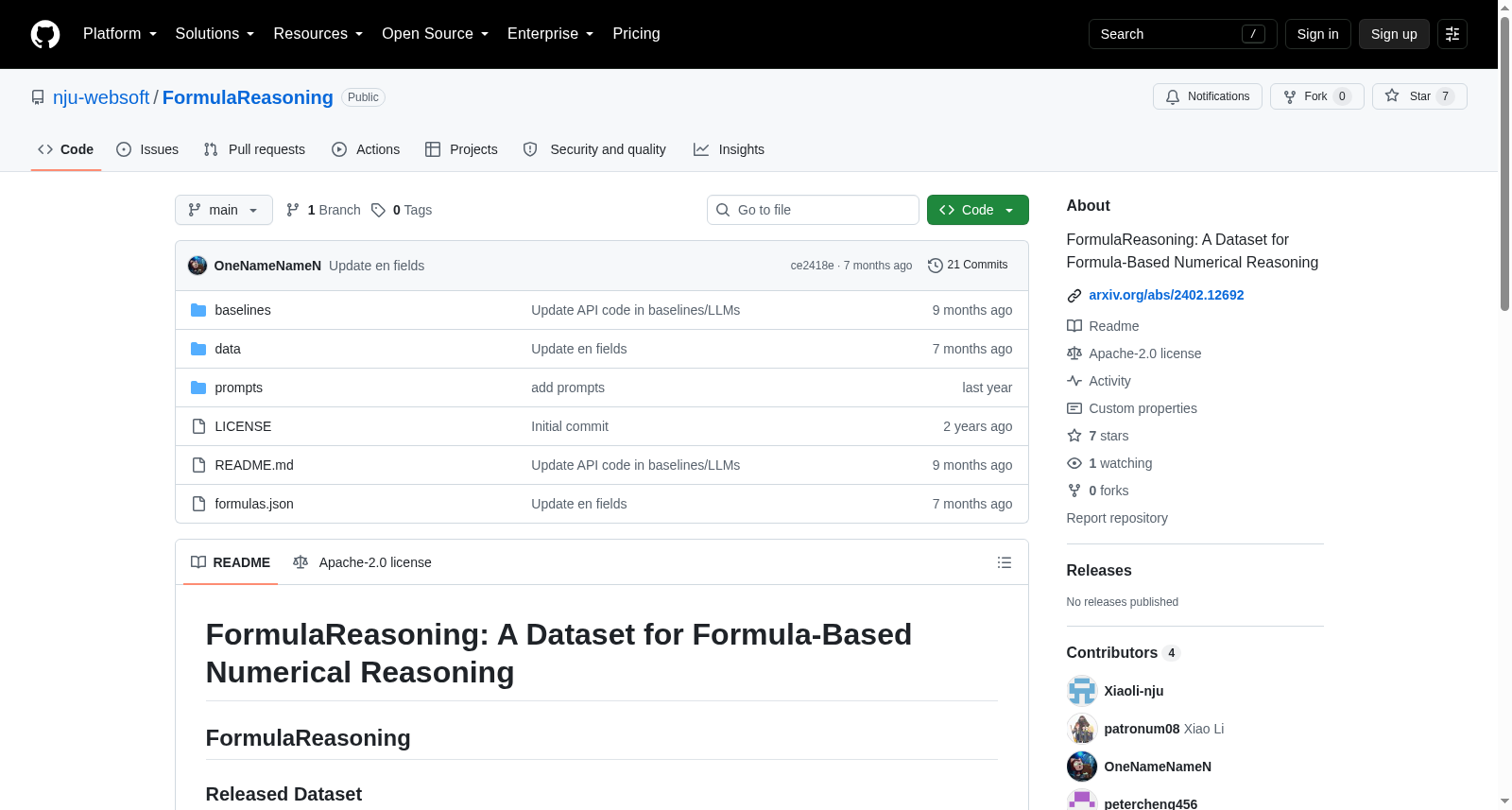This screenshot has height=810, width=1512.
Task: Click the Notifications button
Action: pyautogui.click(x=1208, y=96)
